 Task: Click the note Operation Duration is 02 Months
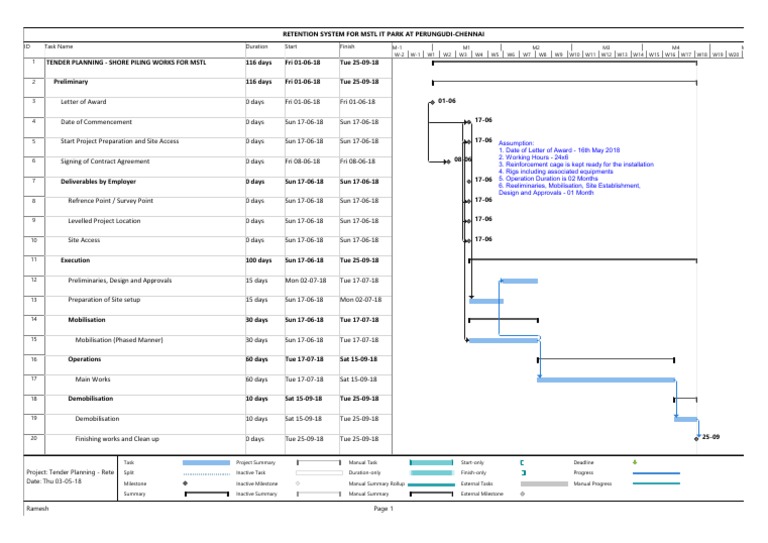point(548,178)
